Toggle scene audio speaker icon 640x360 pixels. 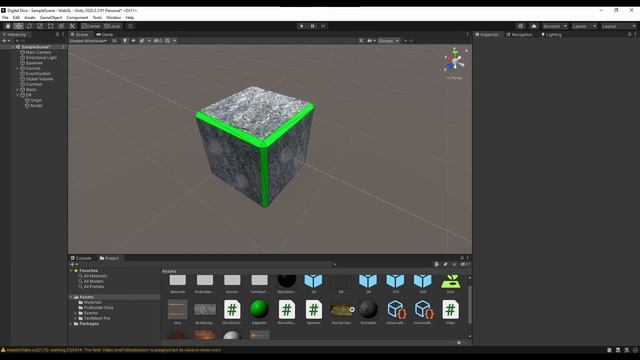pos(133,41)
